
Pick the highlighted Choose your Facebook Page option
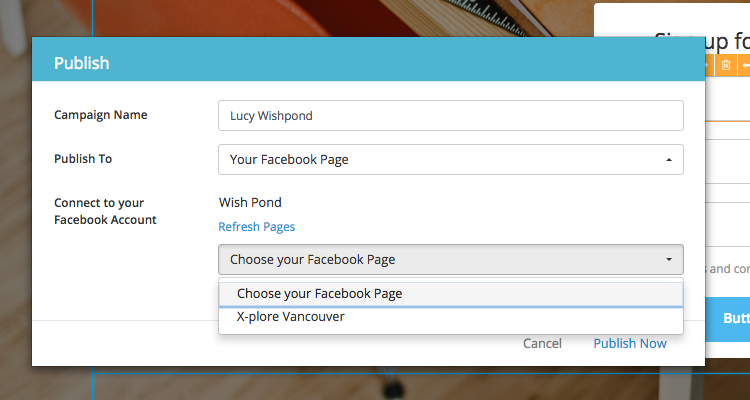click(x=451, y=294)
